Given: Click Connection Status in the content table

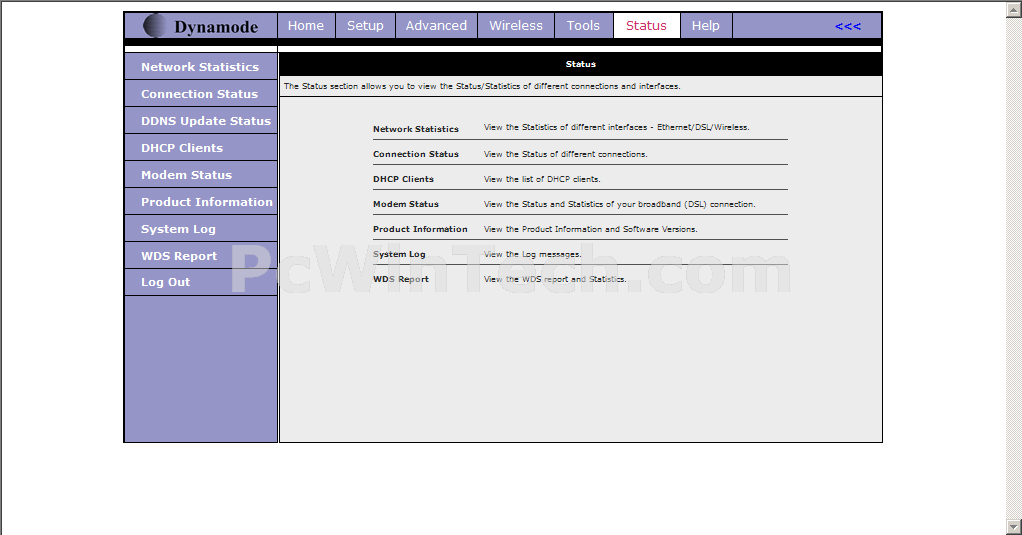Looking at the screenshot, I should click(x=416, y=154).
